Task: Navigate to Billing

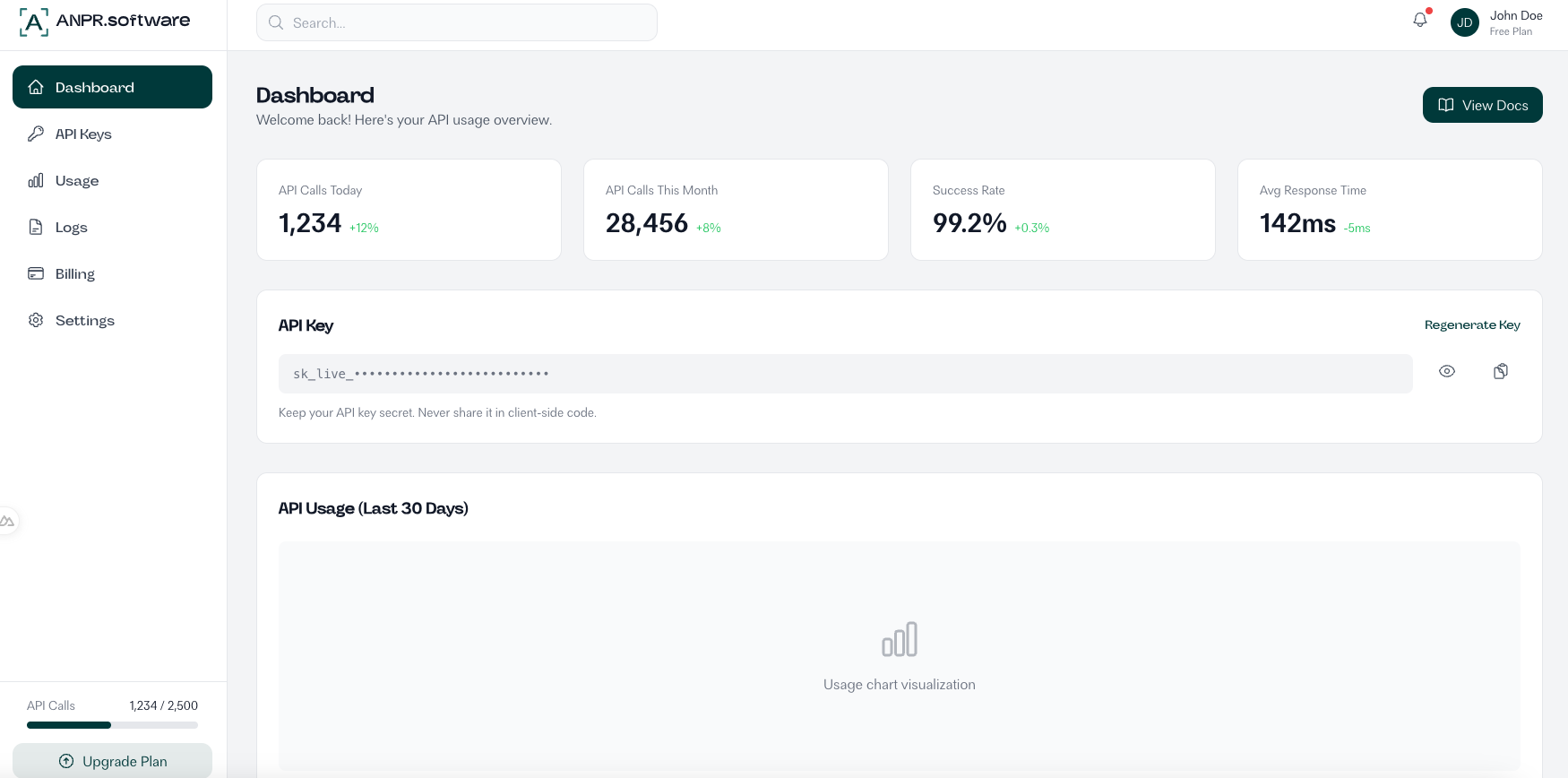Action: (x=74, y=274)
